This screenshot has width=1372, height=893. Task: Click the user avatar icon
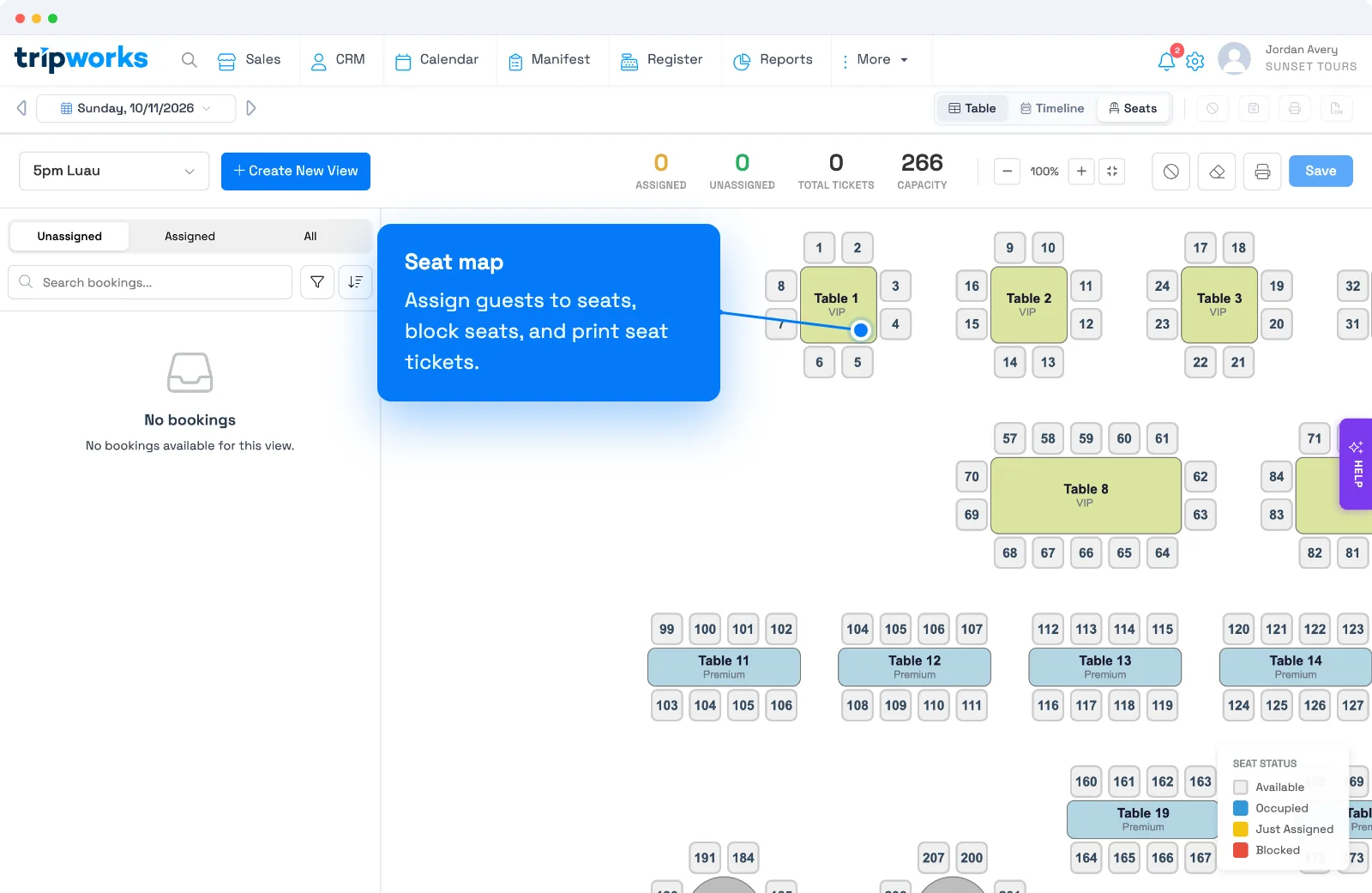click(1234, 59)
